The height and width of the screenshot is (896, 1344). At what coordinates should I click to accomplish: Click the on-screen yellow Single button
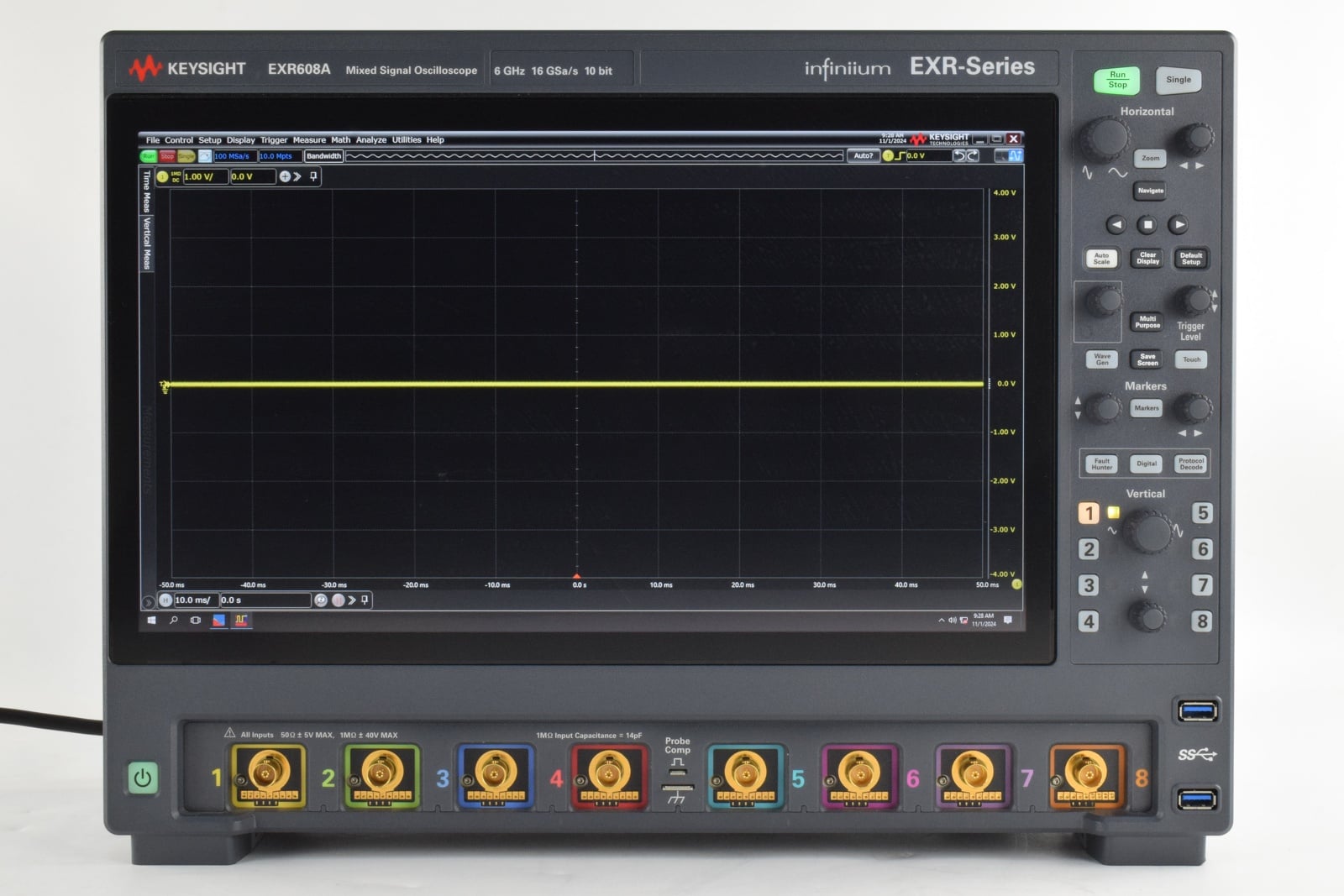click(x=186, y=156)
